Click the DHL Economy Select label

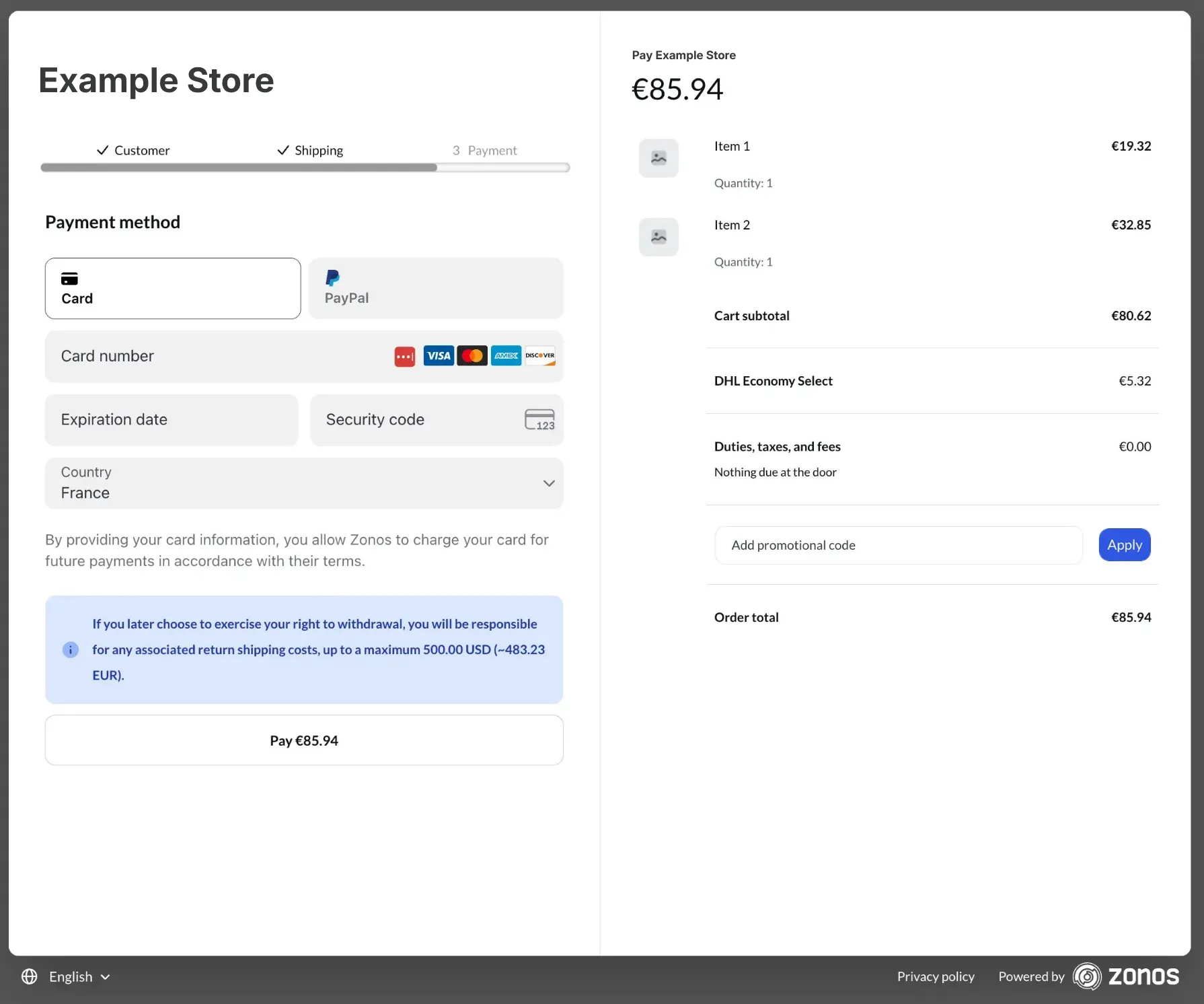pyautogui.click(x=774, y=381)
